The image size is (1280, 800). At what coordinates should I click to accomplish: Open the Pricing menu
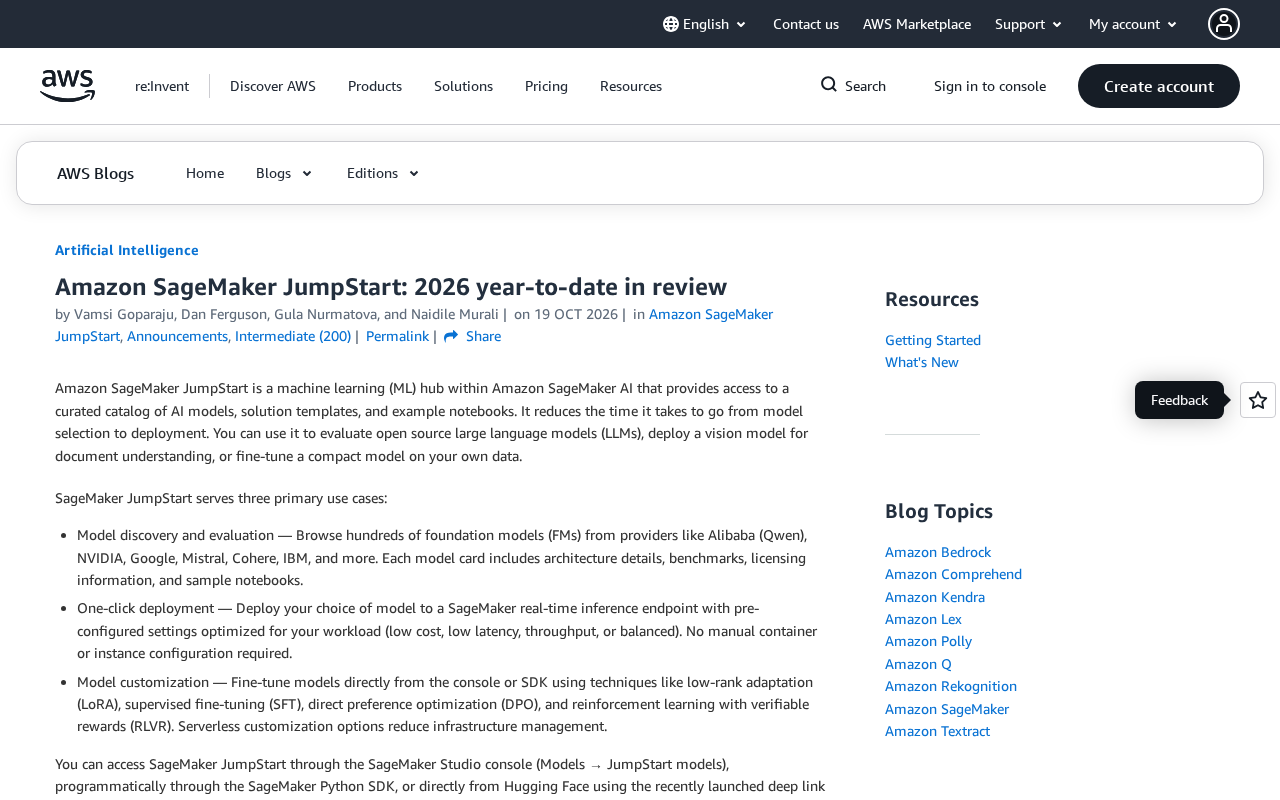pos(546,86)
